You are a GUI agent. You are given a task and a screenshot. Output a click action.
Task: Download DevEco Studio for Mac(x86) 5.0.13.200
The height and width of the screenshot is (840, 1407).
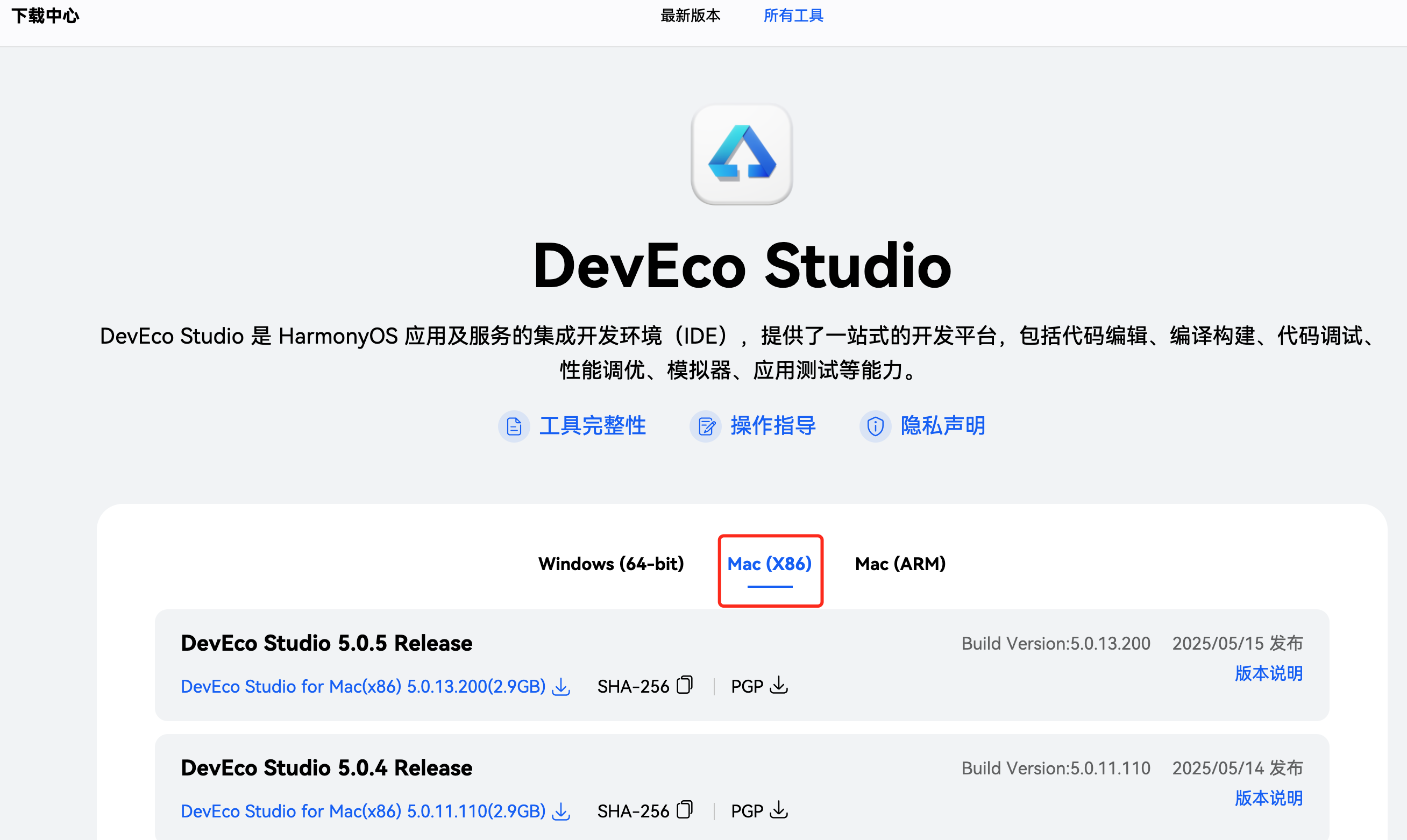[363, 687]
